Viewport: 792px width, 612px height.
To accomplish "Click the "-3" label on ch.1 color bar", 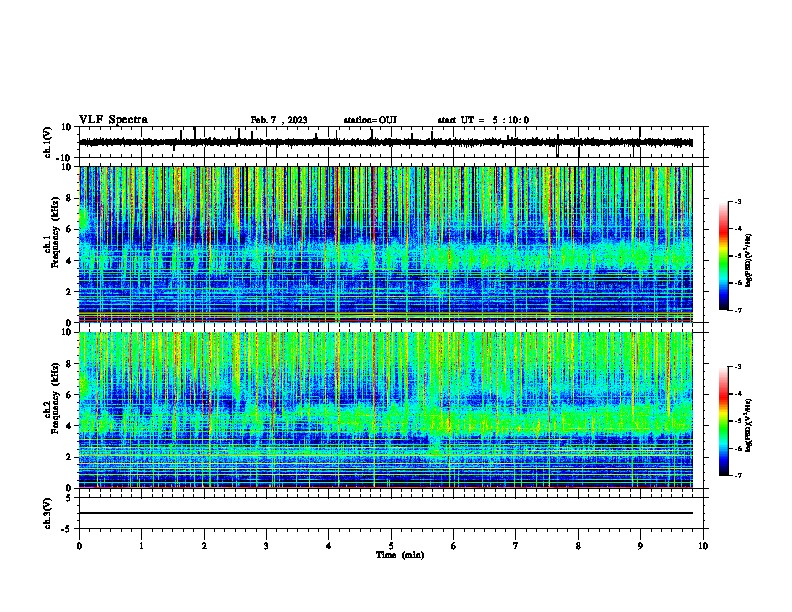I will point(737,201).
